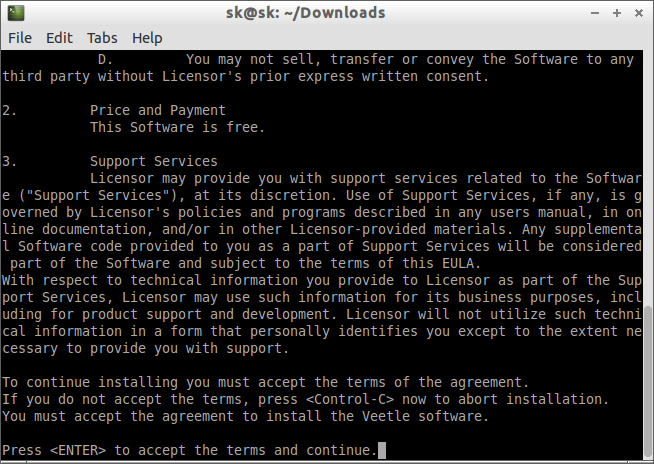Click the <ENTER> text in the prompt

point(78,451)
